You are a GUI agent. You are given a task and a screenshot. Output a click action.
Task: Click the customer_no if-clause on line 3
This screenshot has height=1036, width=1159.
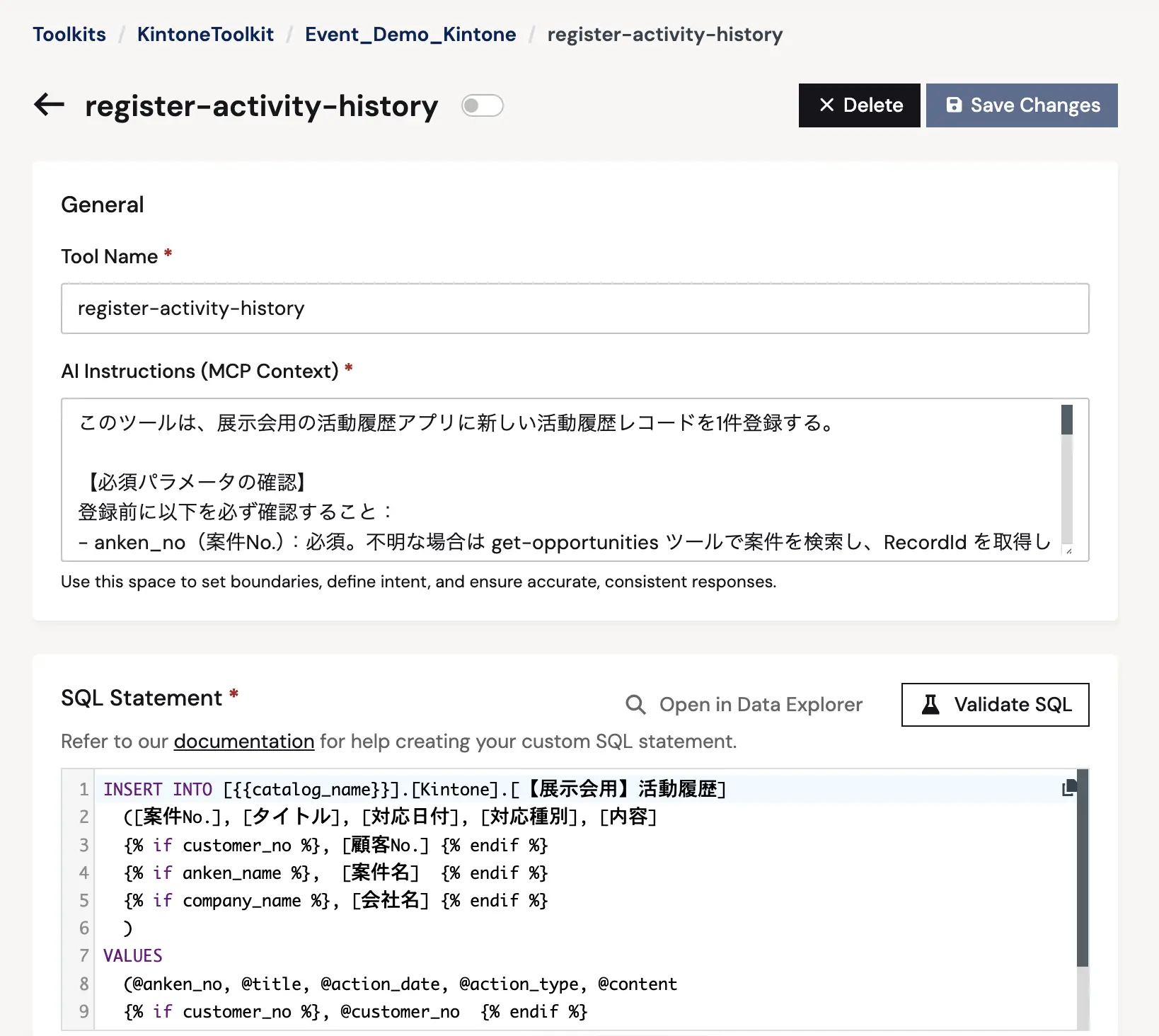click(336, 845)
